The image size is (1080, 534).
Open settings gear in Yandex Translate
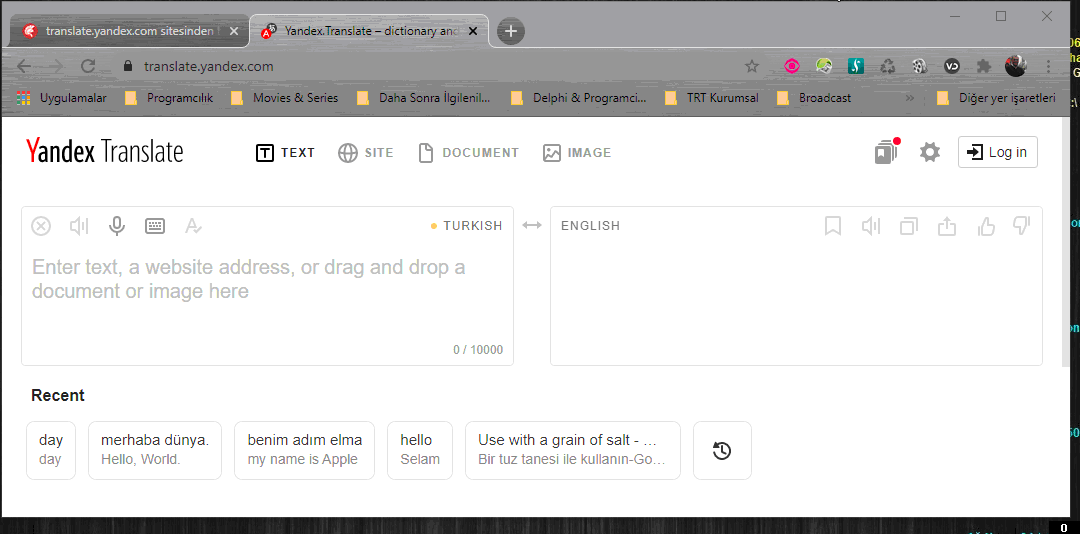pyautogui.click(x=930, y=152)
